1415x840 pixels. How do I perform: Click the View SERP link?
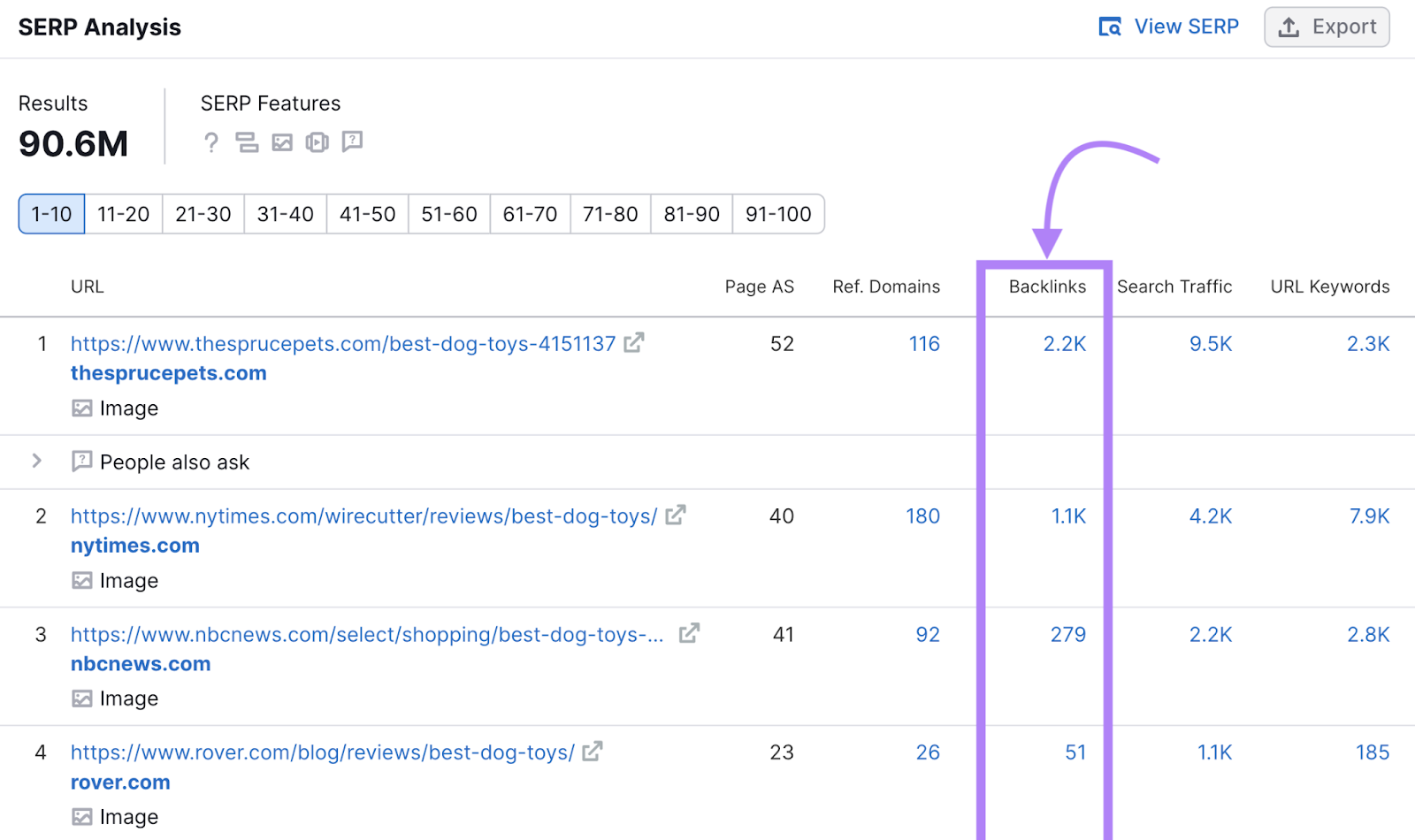coord(1187,27)
